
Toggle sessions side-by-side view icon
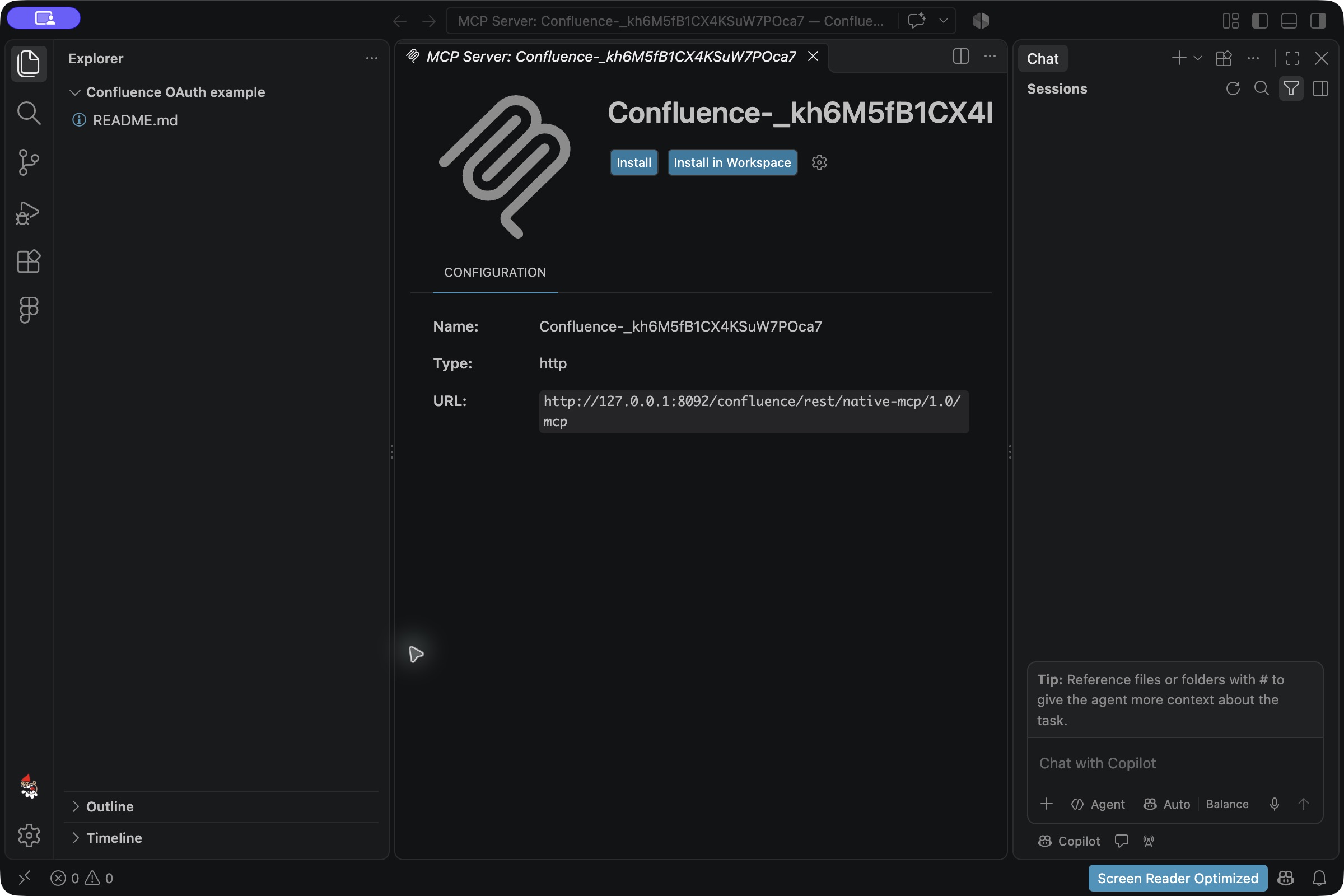(x=1320, y=88)
